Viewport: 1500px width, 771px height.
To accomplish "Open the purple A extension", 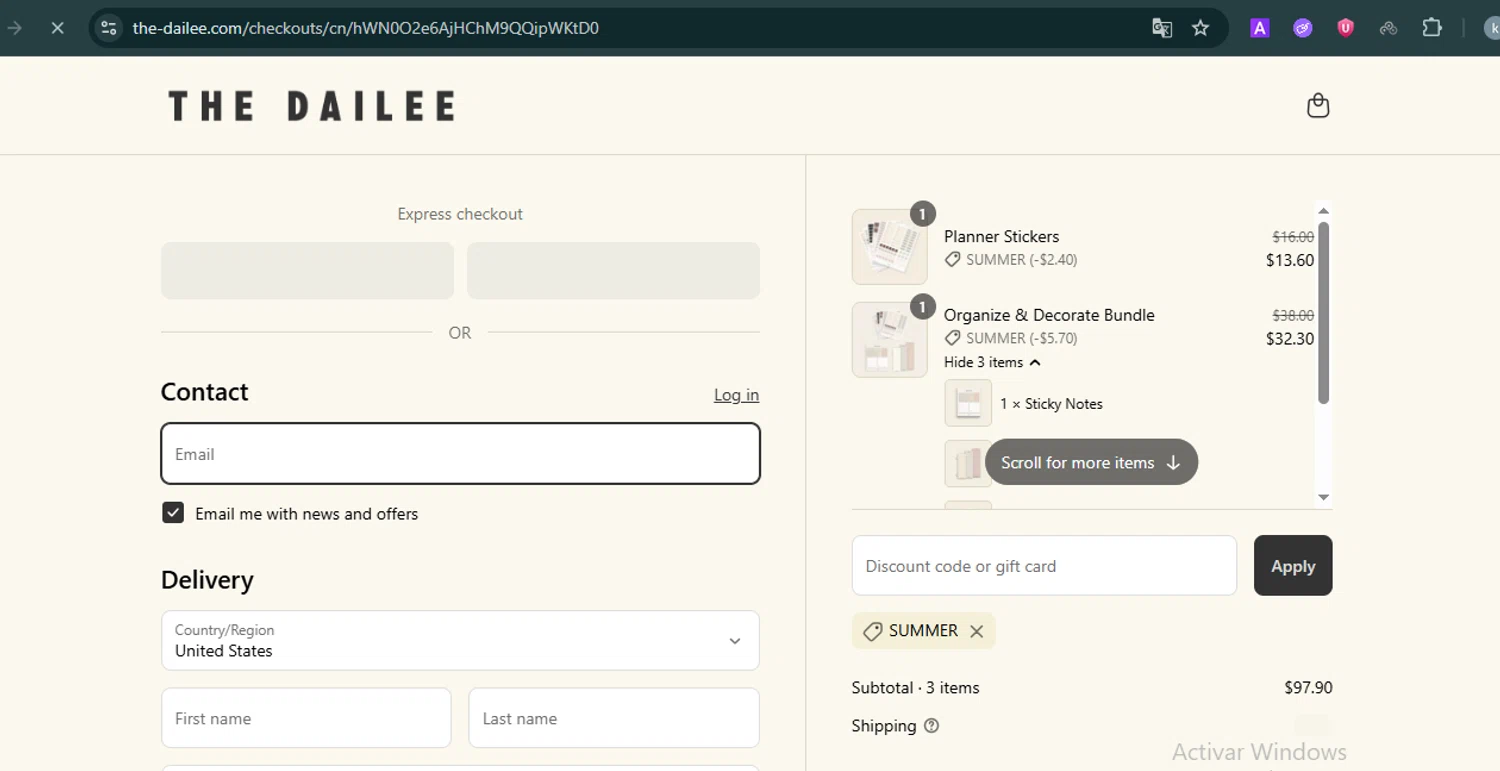I will pyautogui.click(x=1260, y=28).
